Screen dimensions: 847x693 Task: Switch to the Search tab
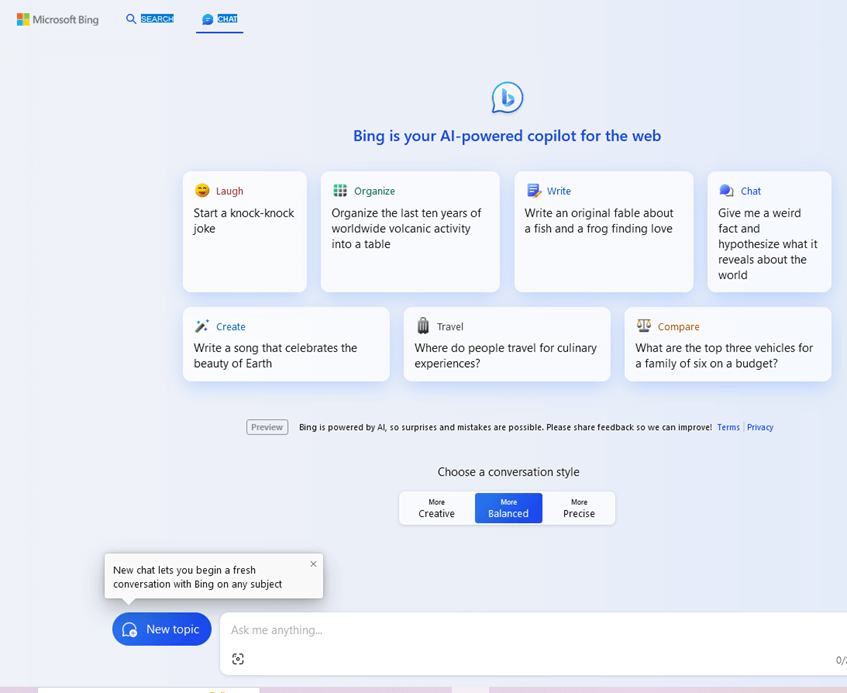150,19
